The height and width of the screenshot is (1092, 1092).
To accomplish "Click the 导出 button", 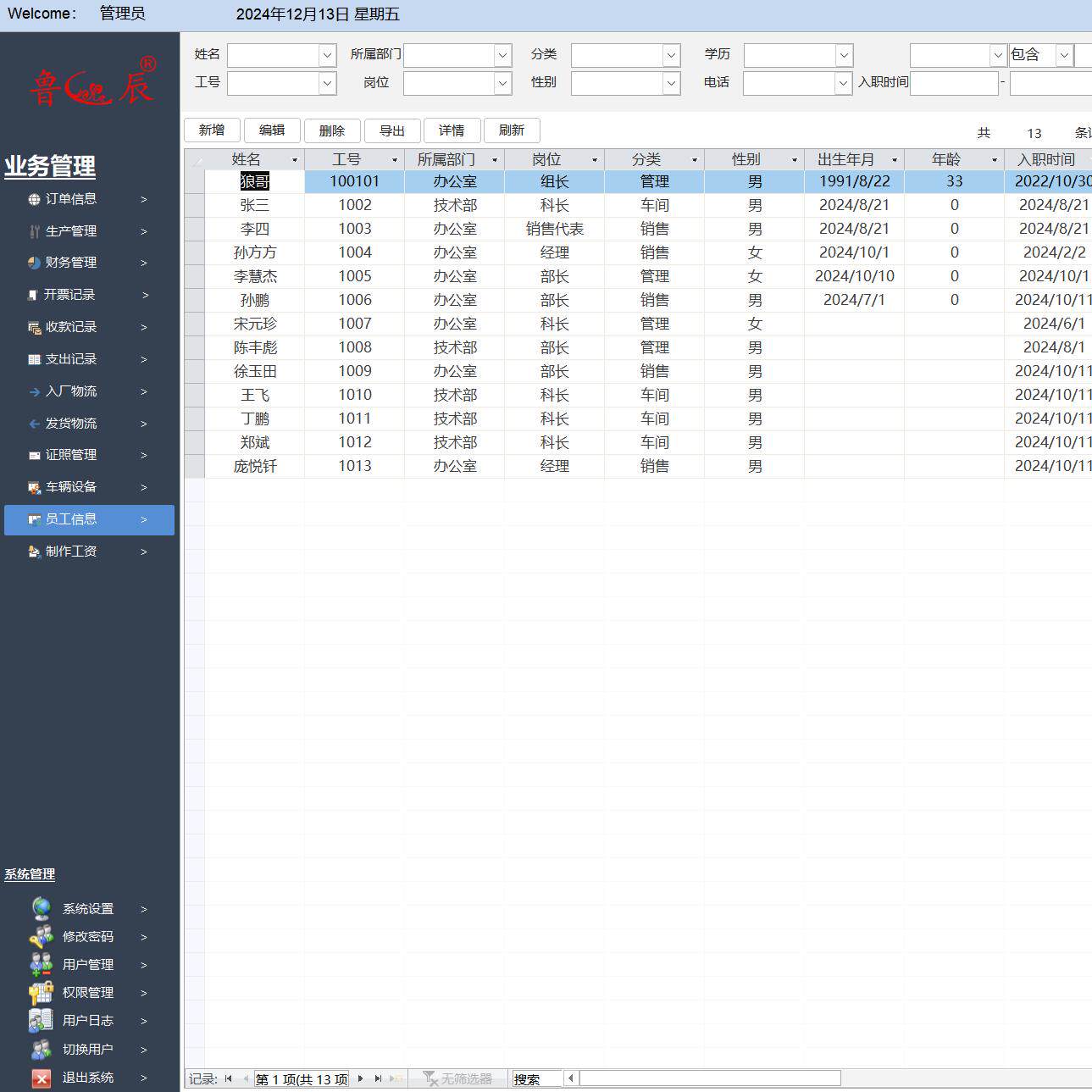I will (391, 130).
